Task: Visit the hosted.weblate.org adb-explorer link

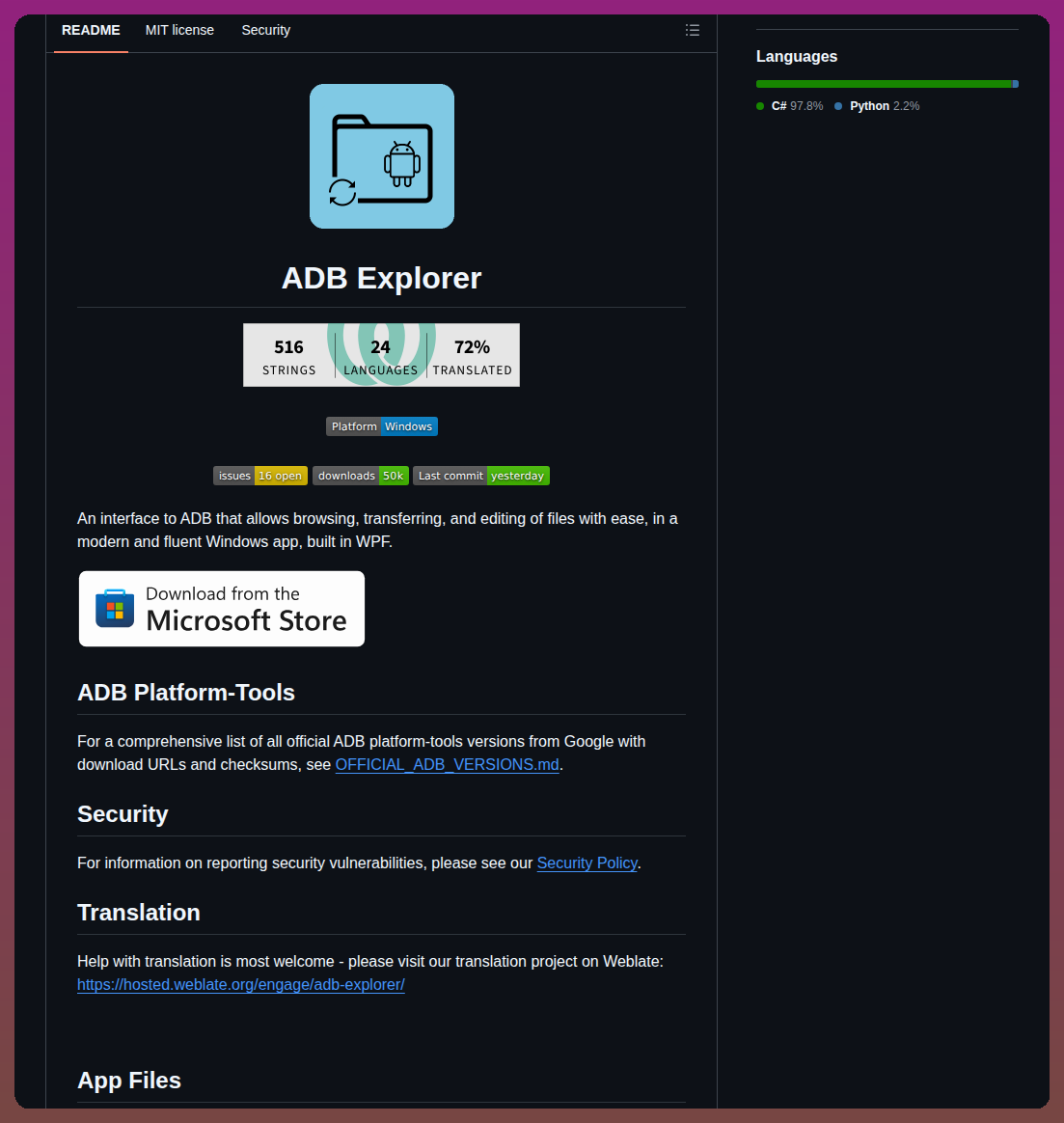Action: pyautogui.click(x=240, y=985)
